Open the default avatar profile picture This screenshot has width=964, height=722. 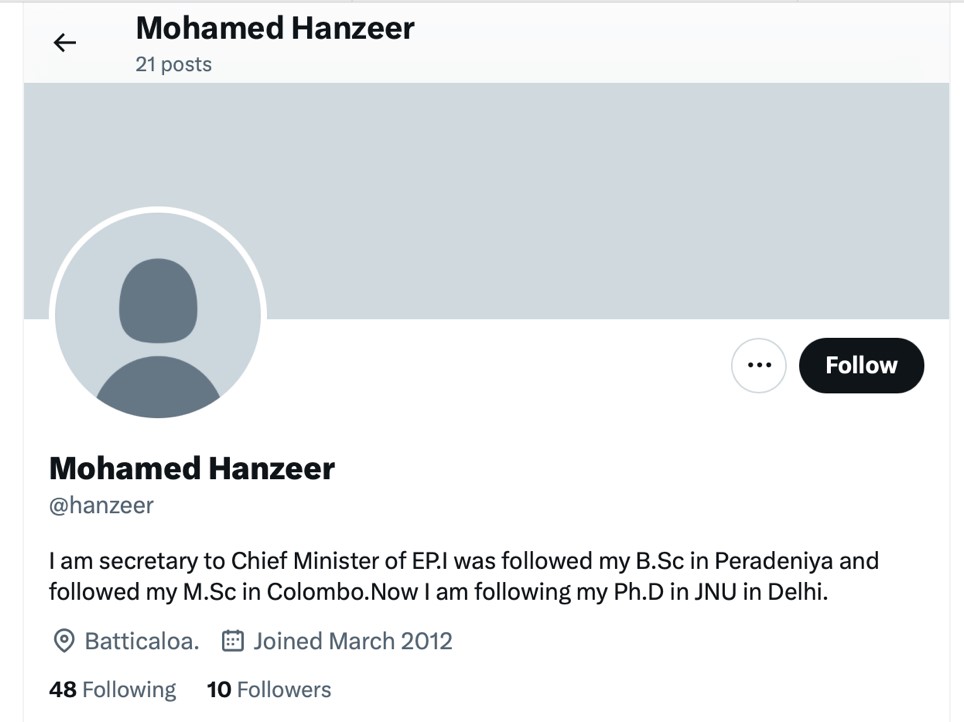(158, 316)
